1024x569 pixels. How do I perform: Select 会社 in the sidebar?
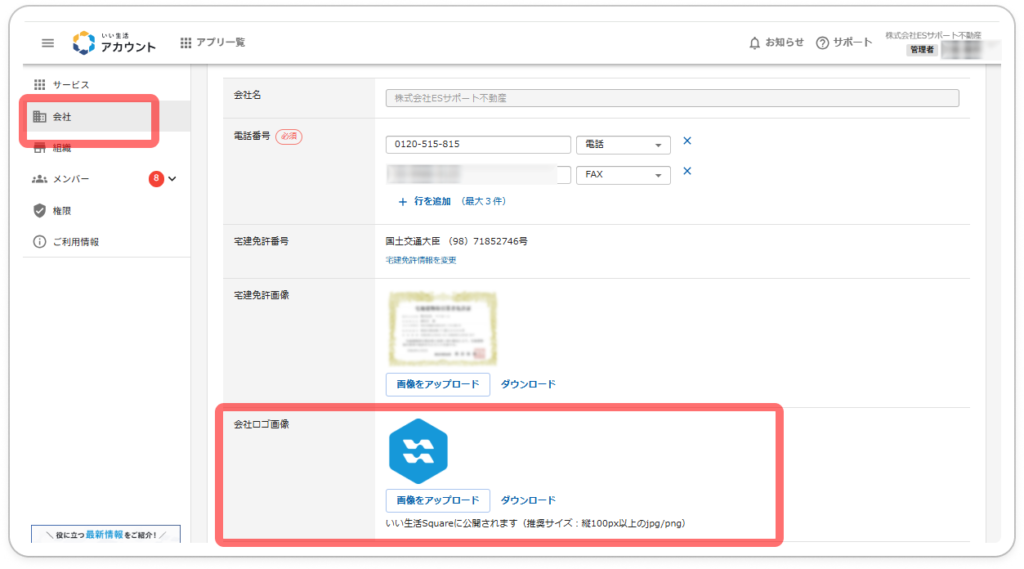[x=62, y=117]
